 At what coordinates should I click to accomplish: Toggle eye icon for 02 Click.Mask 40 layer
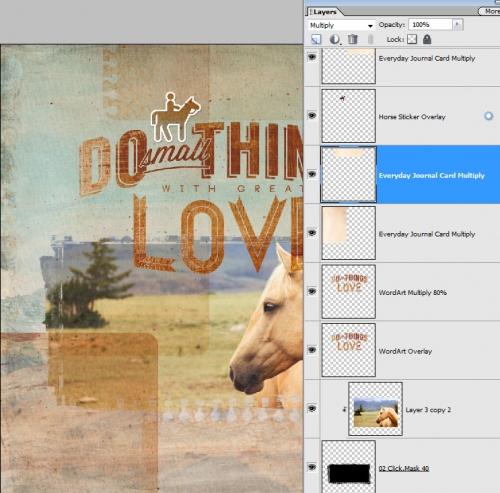[312, 467]
